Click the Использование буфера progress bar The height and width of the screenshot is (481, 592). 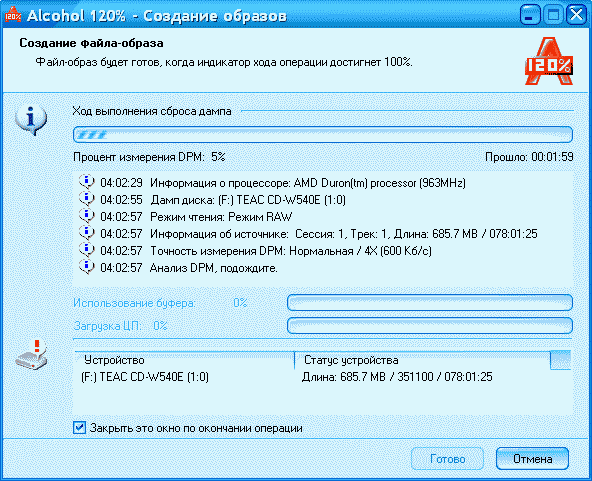(430, 302)
